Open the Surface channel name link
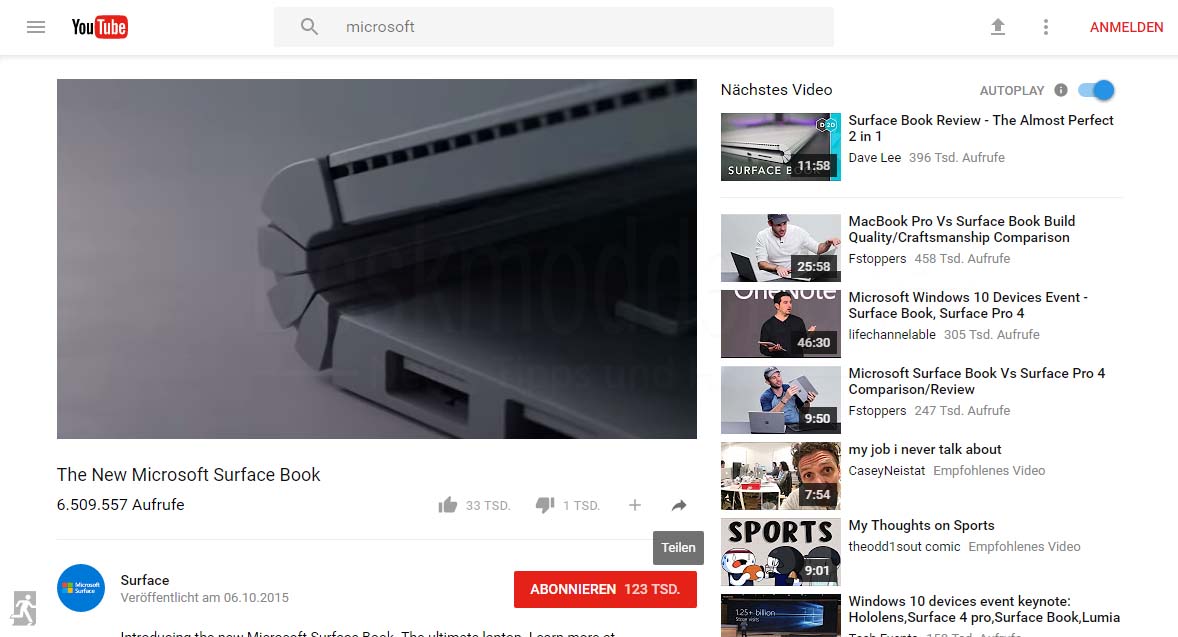Image resolution: width=1178 pixels, height=637 pixels. pos(144,581)
